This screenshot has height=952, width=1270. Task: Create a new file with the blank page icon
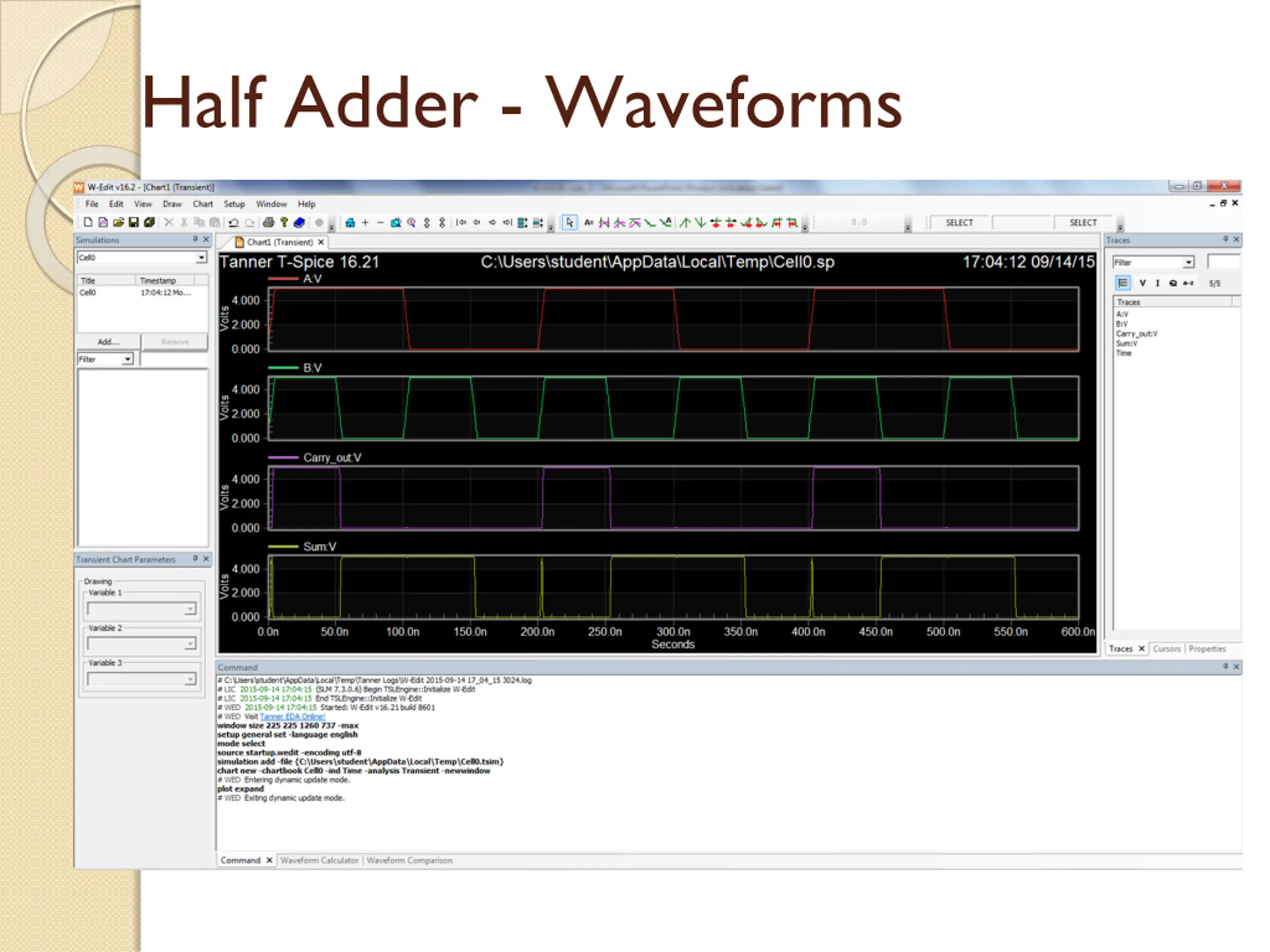(88, 222)
